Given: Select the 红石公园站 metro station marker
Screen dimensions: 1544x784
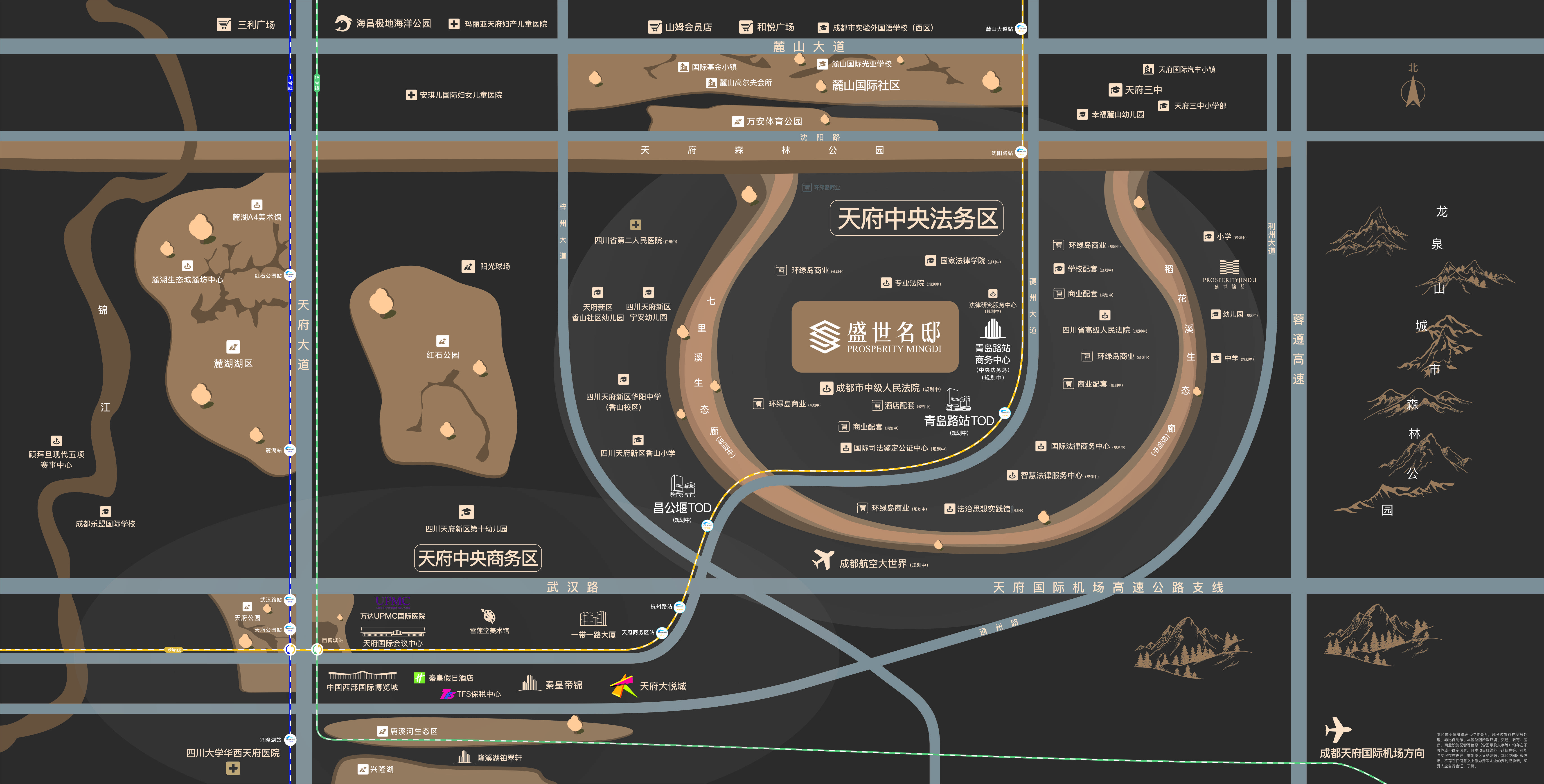Looking at the screenshot, I should point(290,275).
